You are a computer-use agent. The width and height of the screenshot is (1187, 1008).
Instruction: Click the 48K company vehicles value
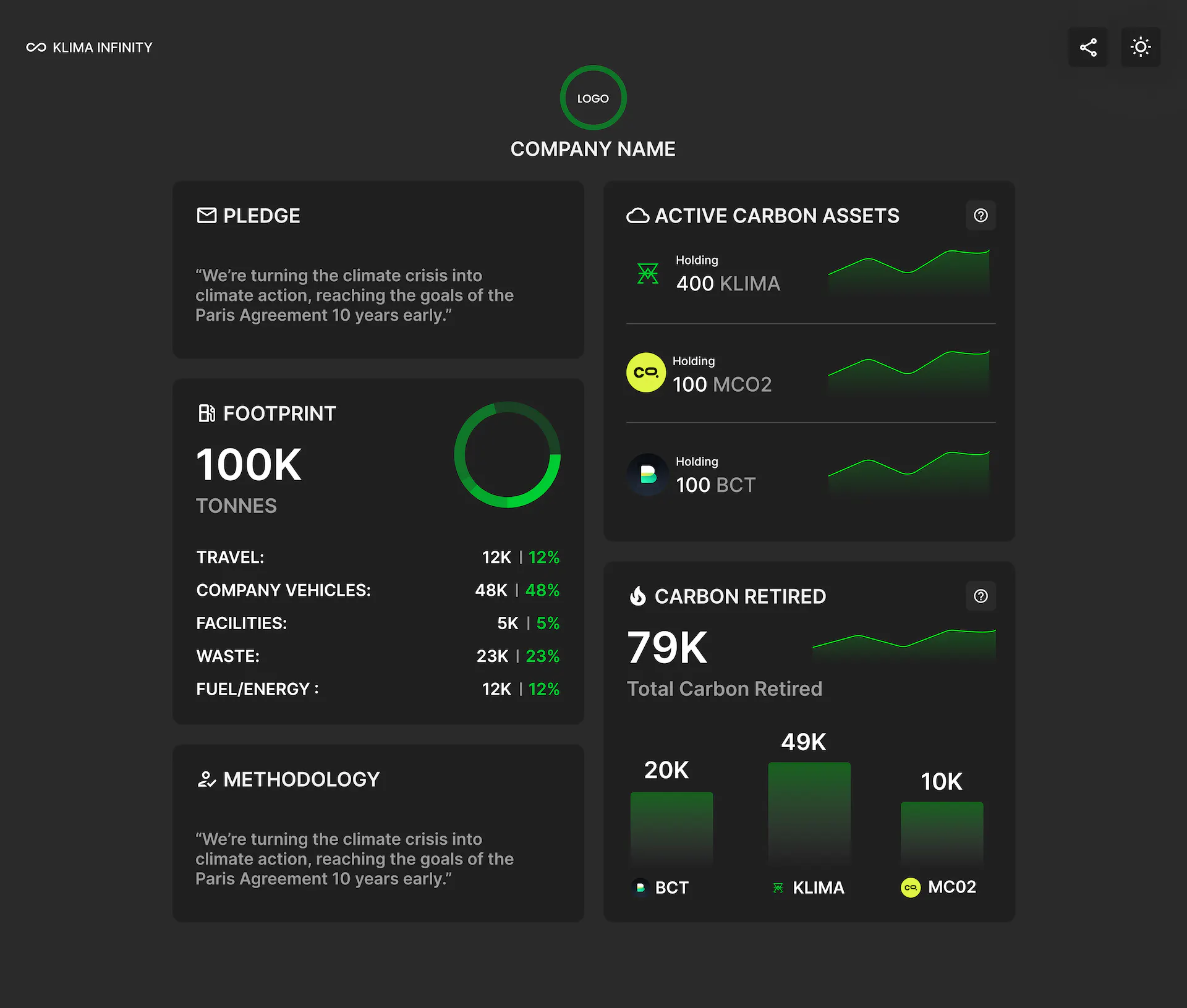click(491, 590)
